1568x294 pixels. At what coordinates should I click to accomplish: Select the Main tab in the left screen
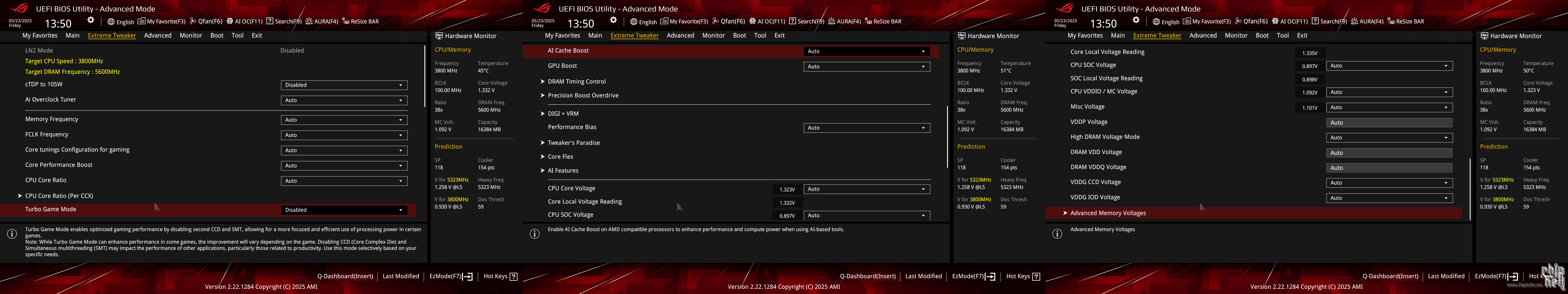click(x=72, y=35)
